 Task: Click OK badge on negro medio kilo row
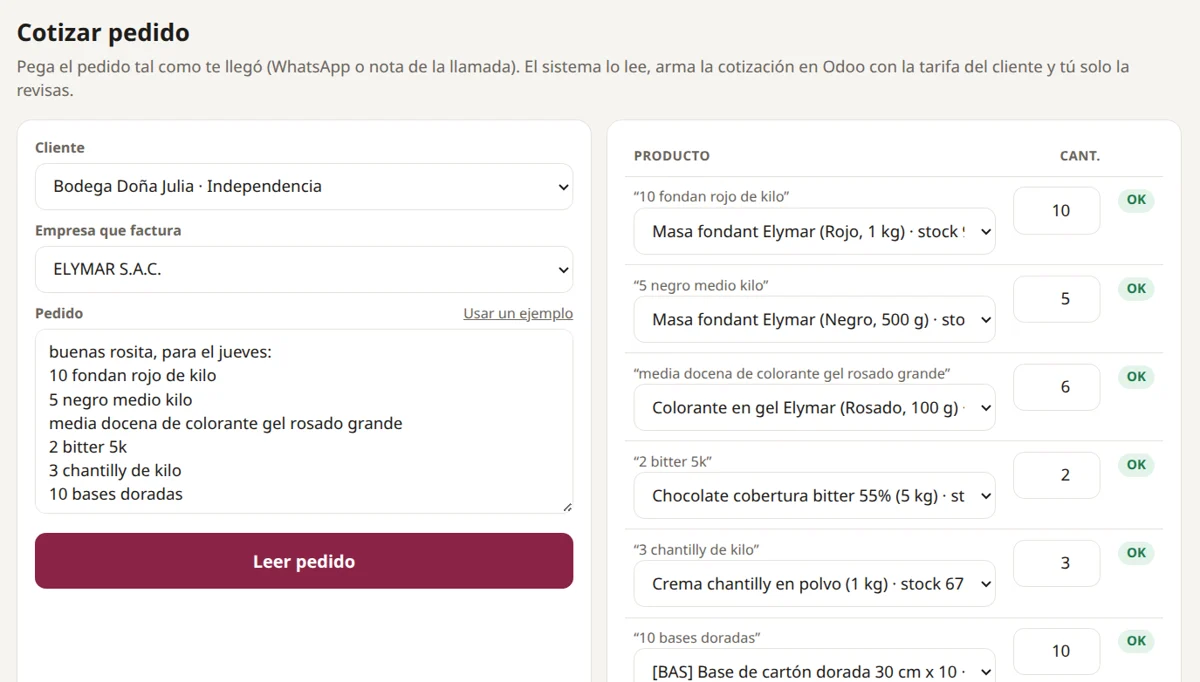point(1136,288)
